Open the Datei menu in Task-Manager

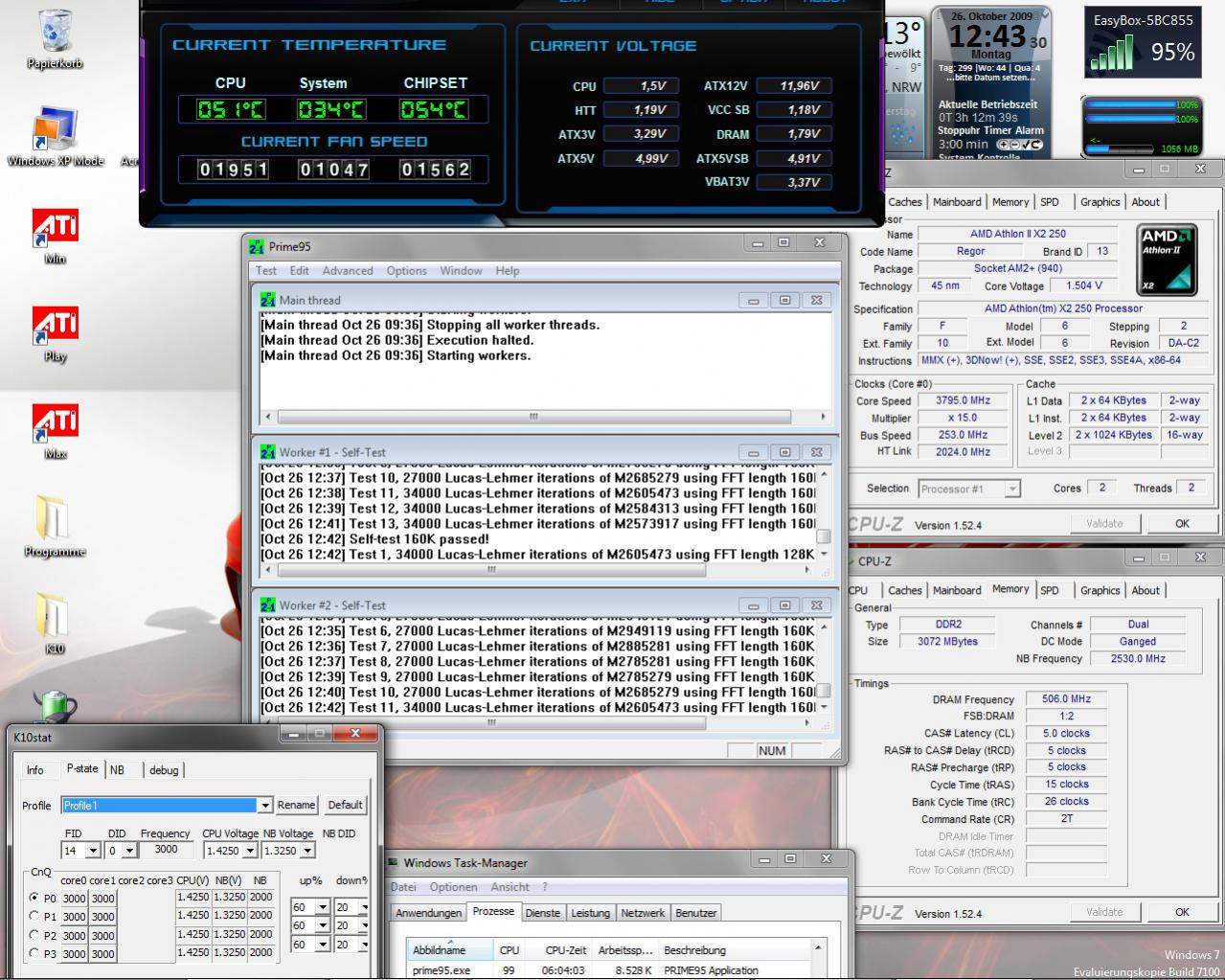pyautogui.click(x=403, y=887)
